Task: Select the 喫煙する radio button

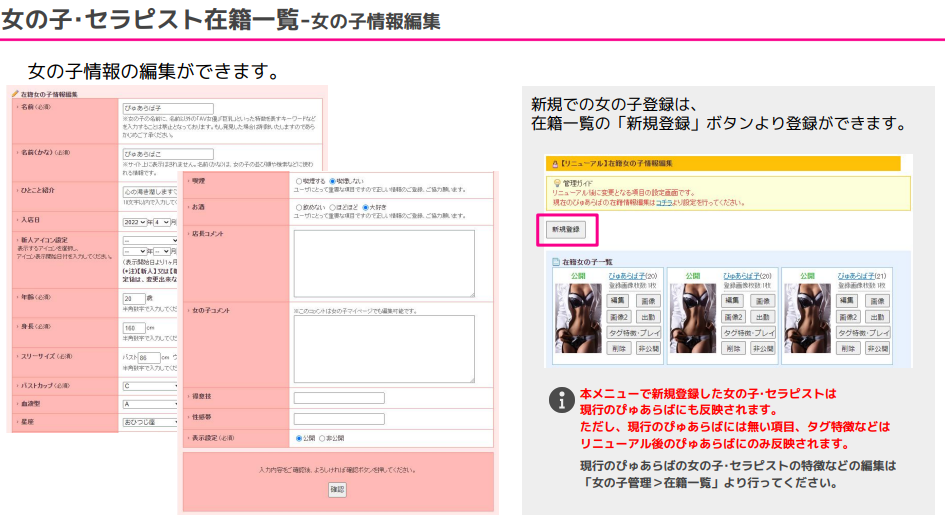Action: point(299,181)
